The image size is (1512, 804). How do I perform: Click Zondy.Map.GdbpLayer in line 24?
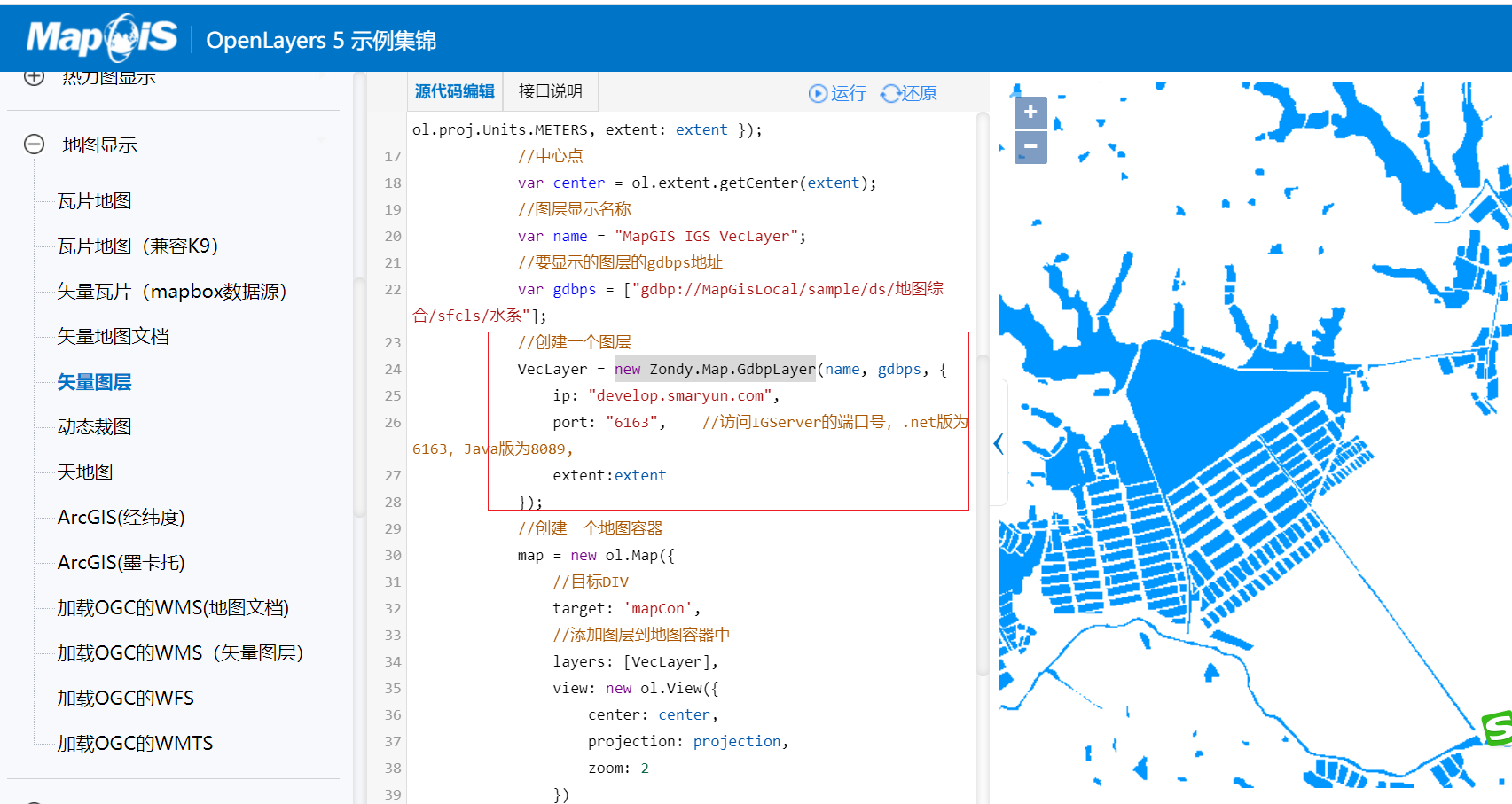pyautogui.click(x=732, y=369)
